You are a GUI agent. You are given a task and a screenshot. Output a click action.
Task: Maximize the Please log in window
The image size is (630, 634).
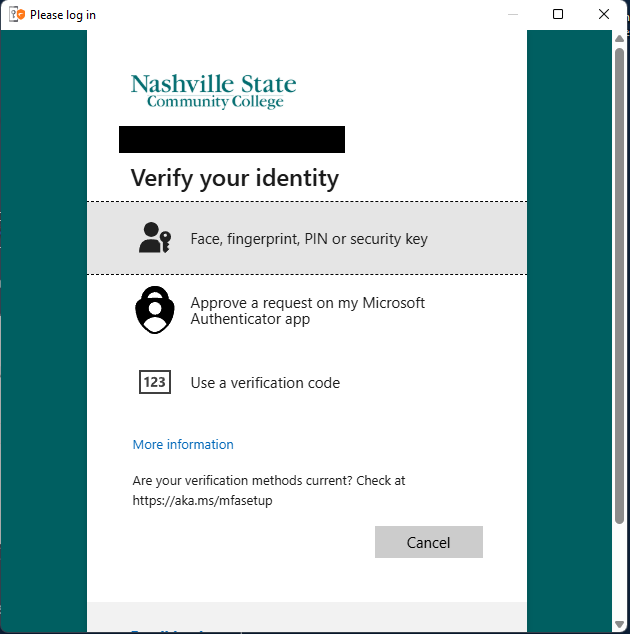pos(558,14)
